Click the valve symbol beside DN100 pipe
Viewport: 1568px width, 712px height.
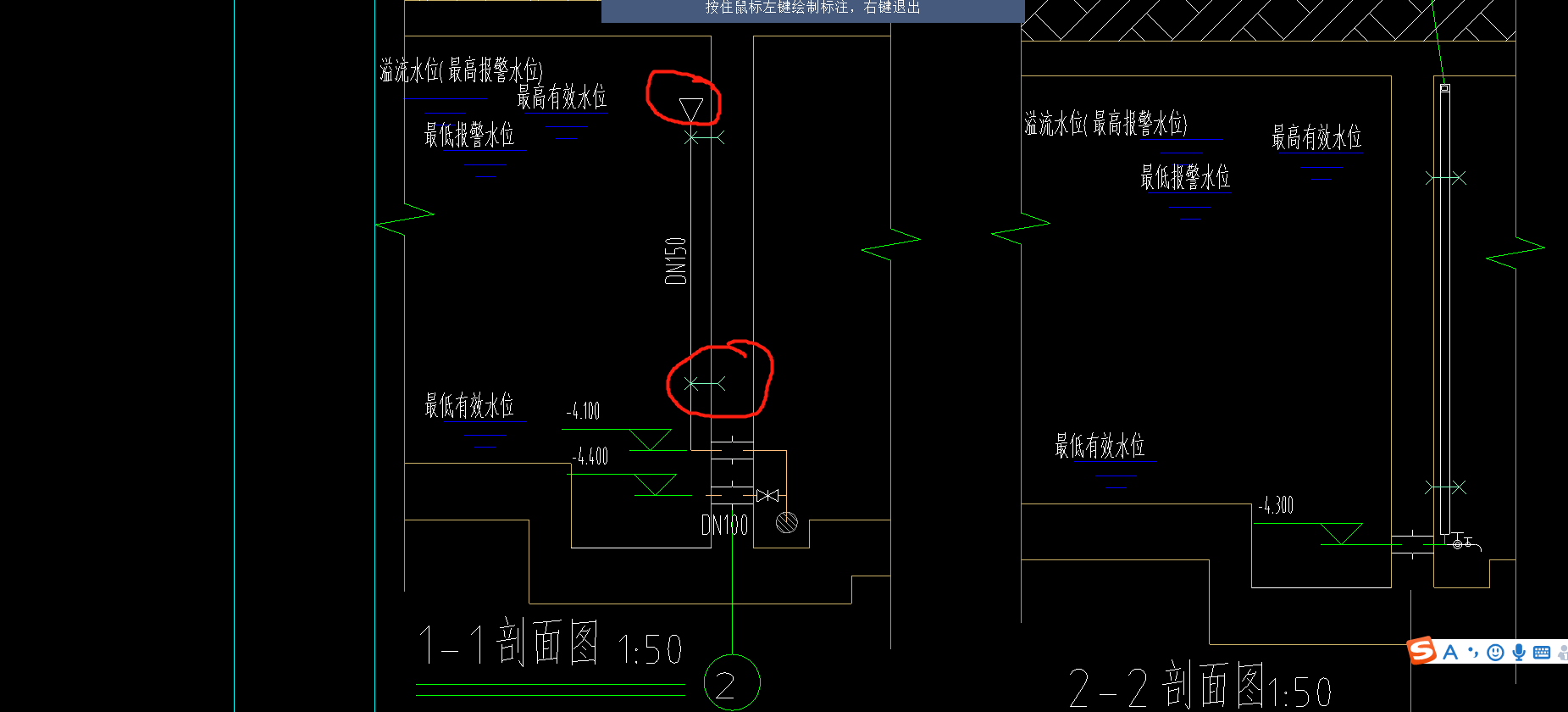pos(767,495)
